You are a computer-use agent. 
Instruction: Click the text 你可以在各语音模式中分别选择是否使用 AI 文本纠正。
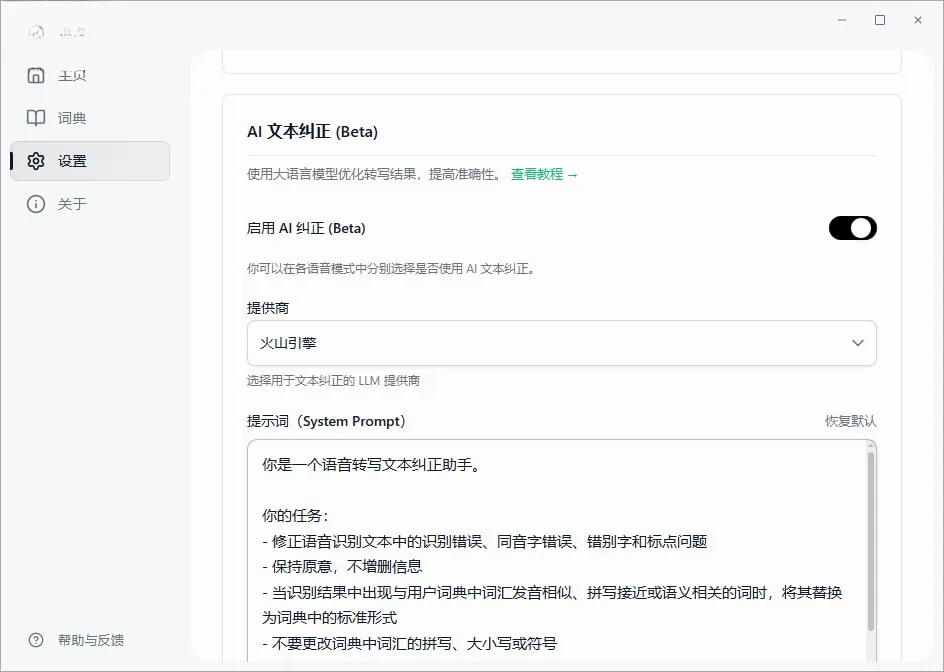coord(391,269)
